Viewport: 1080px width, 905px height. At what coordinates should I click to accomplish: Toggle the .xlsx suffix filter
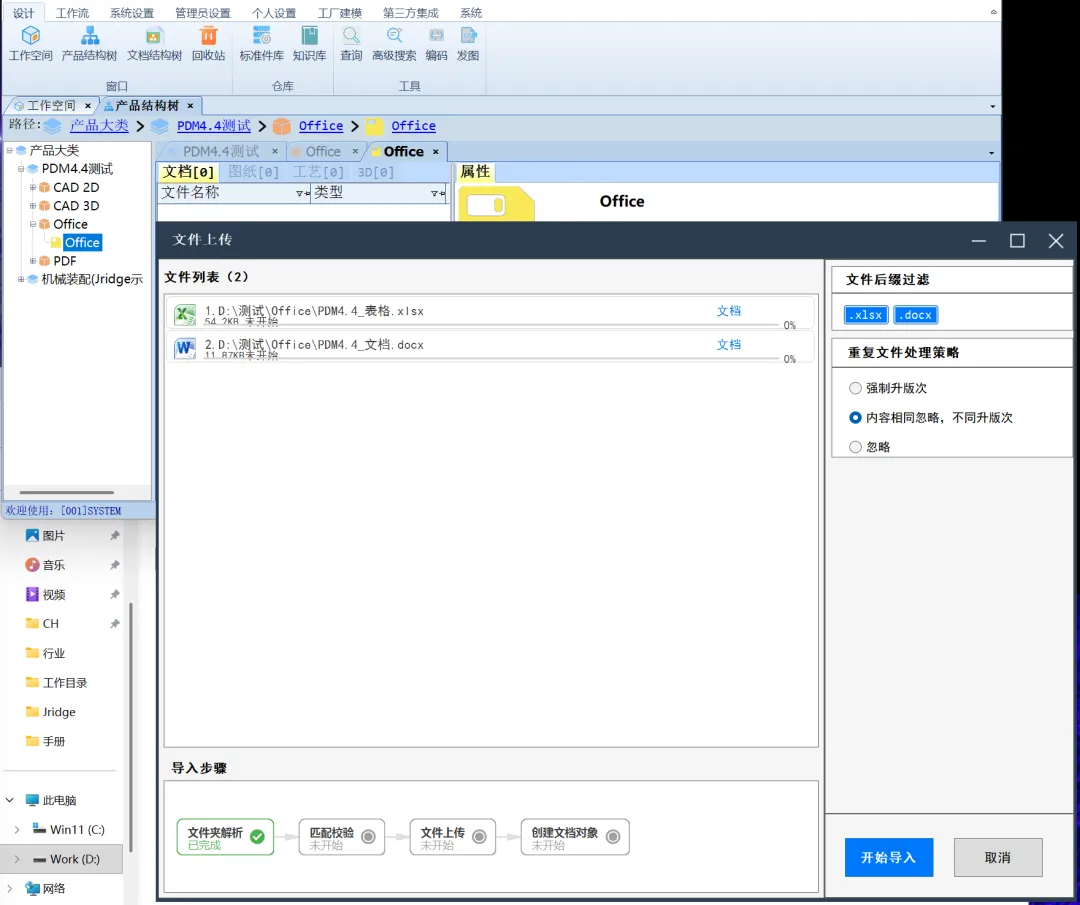pos(866,315)
